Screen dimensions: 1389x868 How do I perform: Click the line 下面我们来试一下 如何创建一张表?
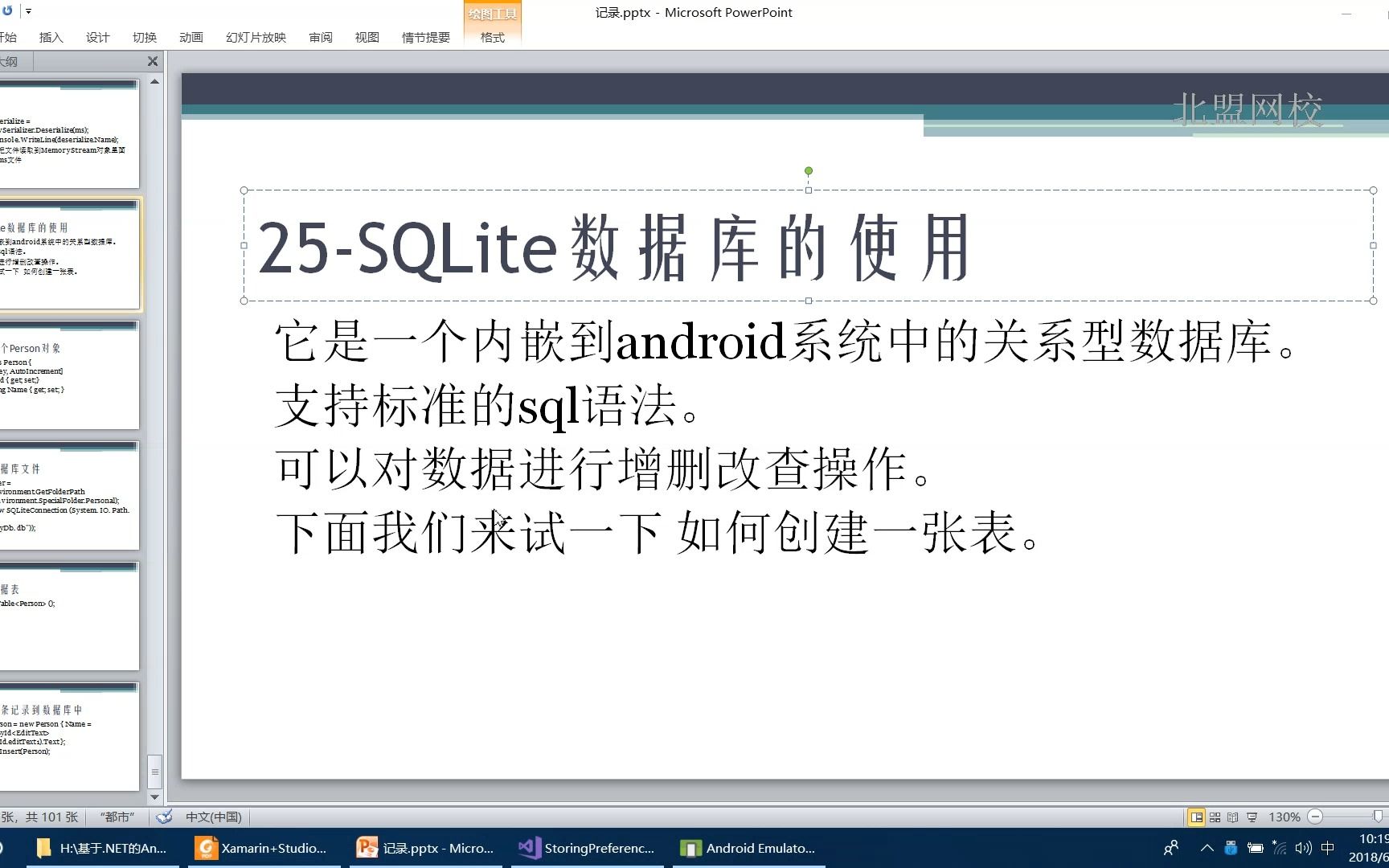click(658, 532)
